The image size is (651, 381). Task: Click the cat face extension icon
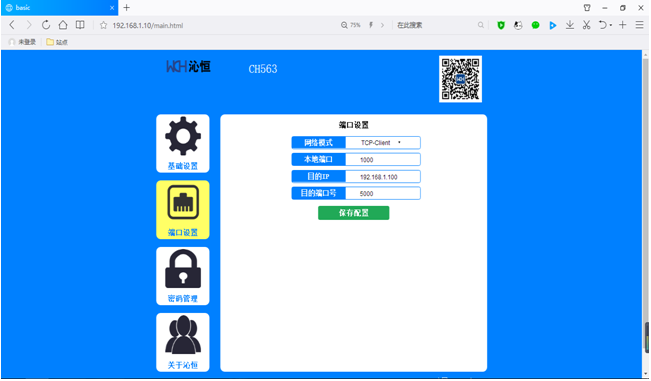coord(518,25)
